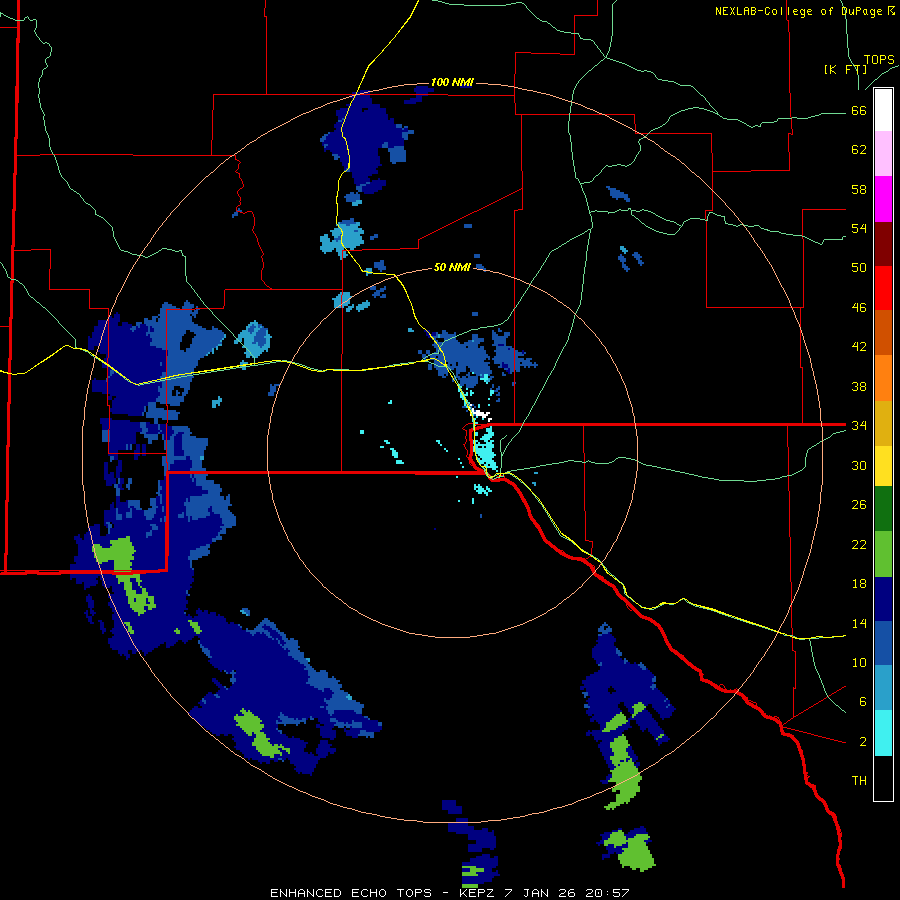Click the 66 value on the legend
The width and height of the screenshot is (900, 900).
(x=859, y=111)
